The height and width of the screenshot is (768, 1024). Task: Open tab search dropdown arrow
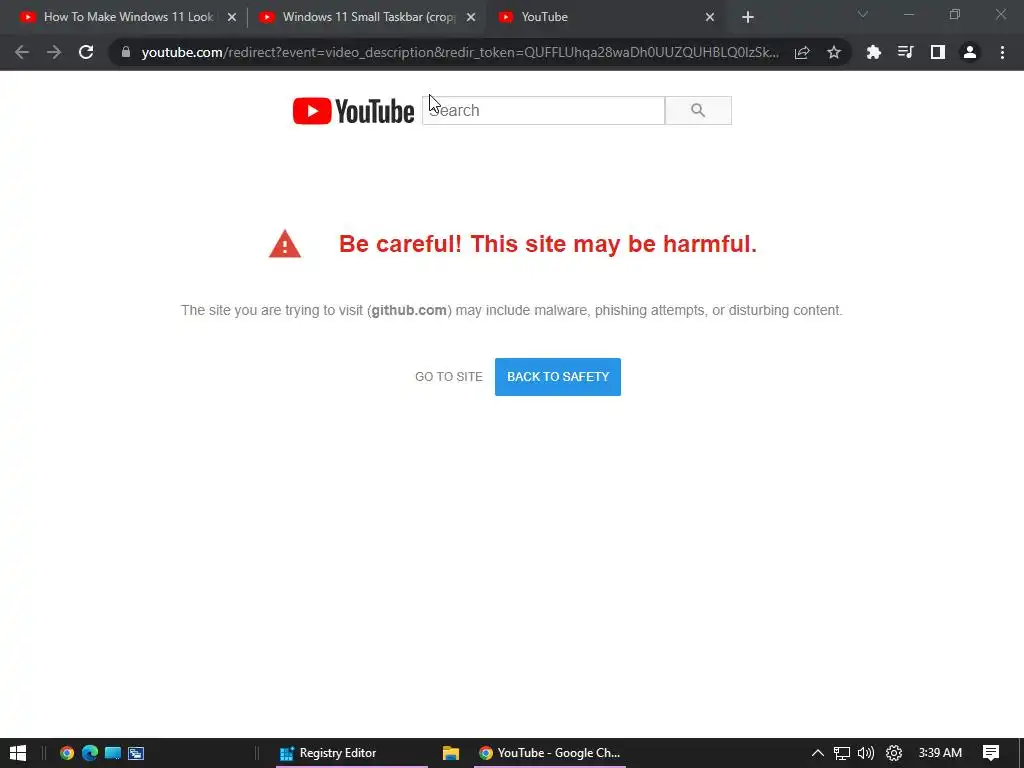click(863, 14)
